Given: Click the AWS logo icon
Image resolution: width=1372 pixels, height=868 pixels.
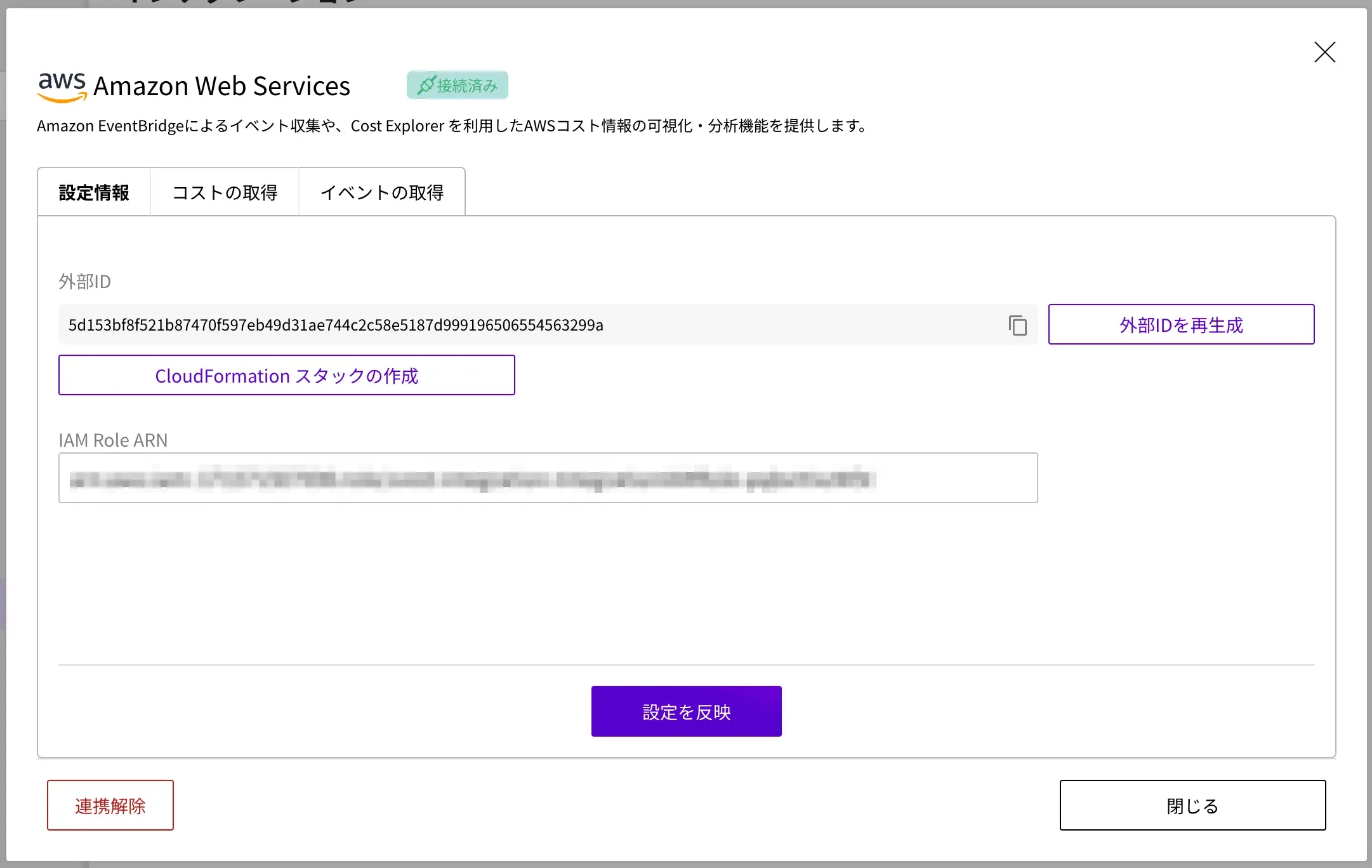Looking at the screenshot, I should click(62, 87).
